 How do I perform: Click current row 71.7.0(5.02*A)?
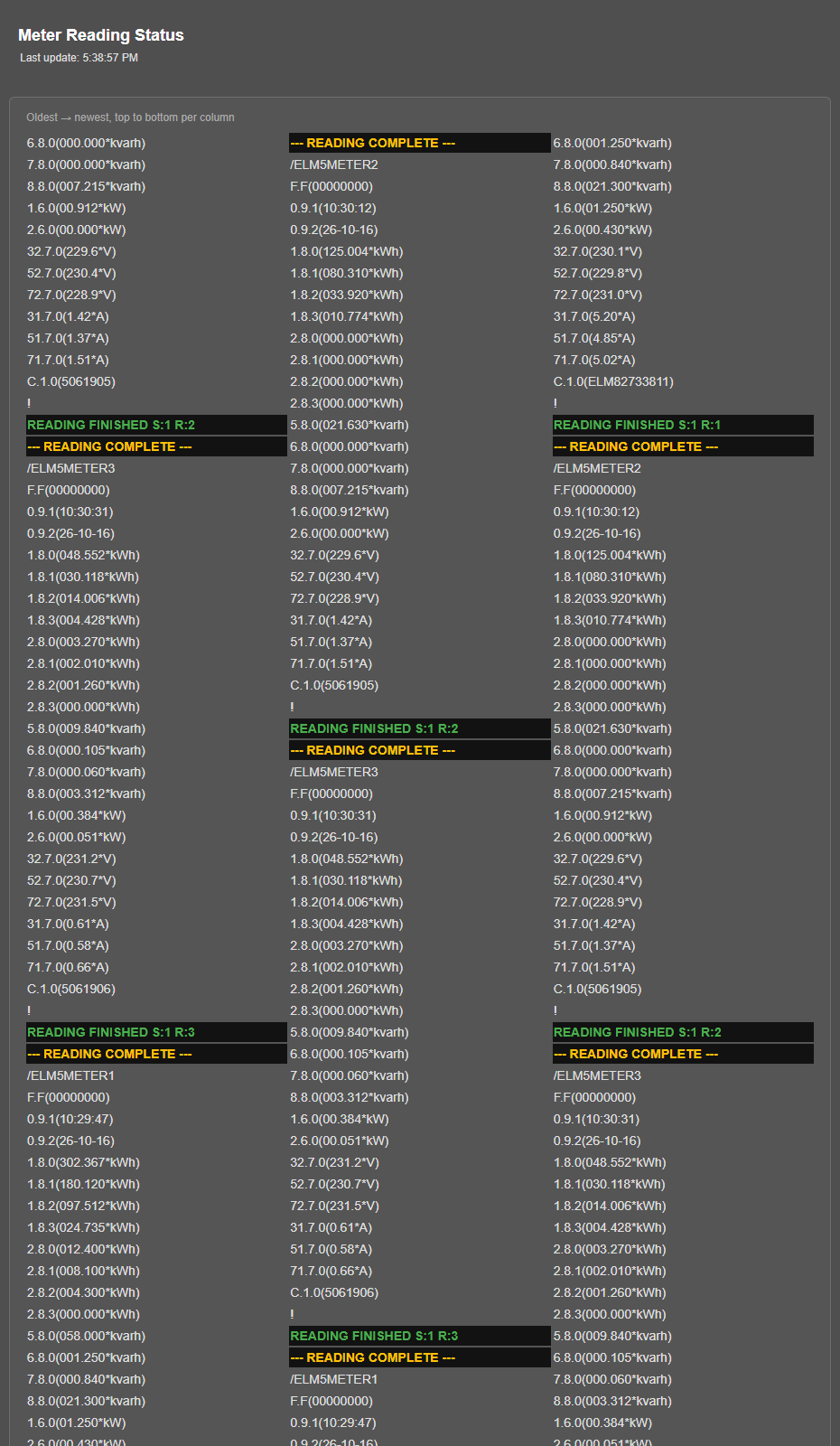(683, 360)
